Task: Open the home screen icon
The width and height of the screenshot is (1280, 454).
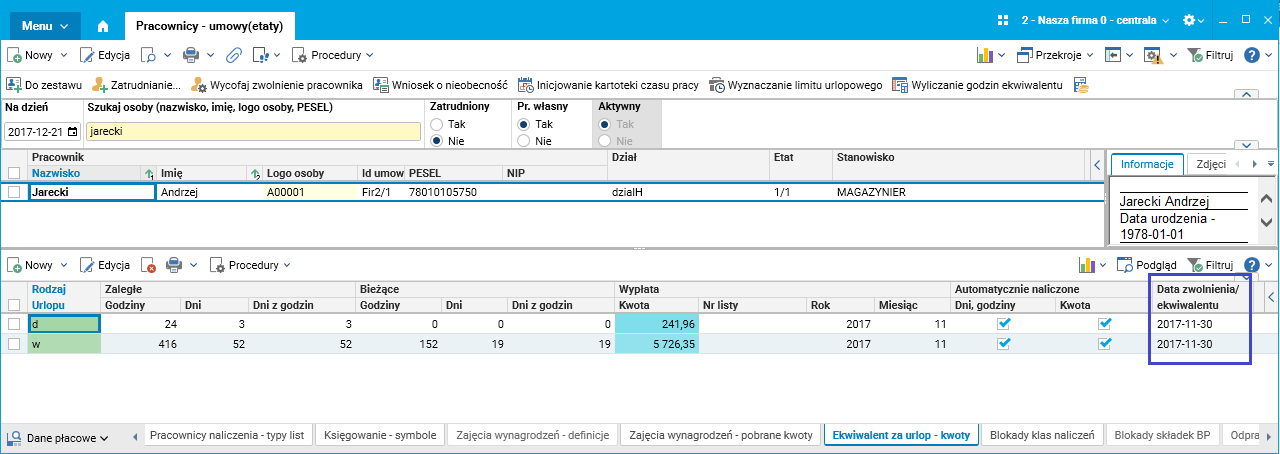Action: (103, 26)
